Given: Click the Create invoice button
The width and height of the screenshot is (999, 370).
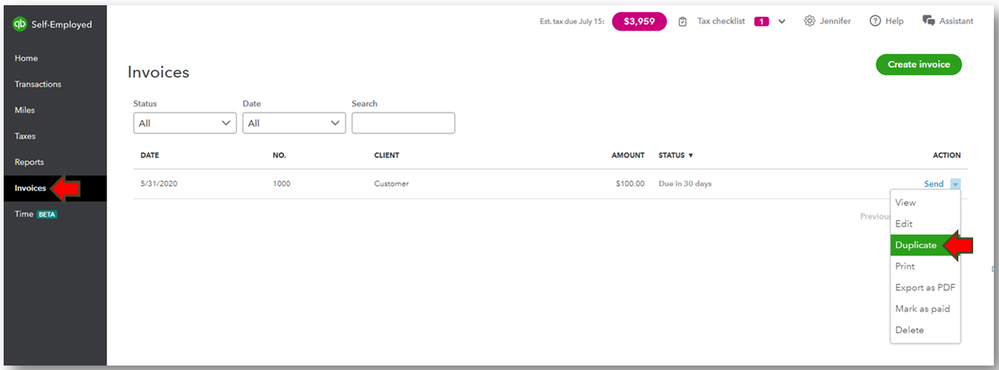Looking at the screenshot, I should (x=919, y=64).
